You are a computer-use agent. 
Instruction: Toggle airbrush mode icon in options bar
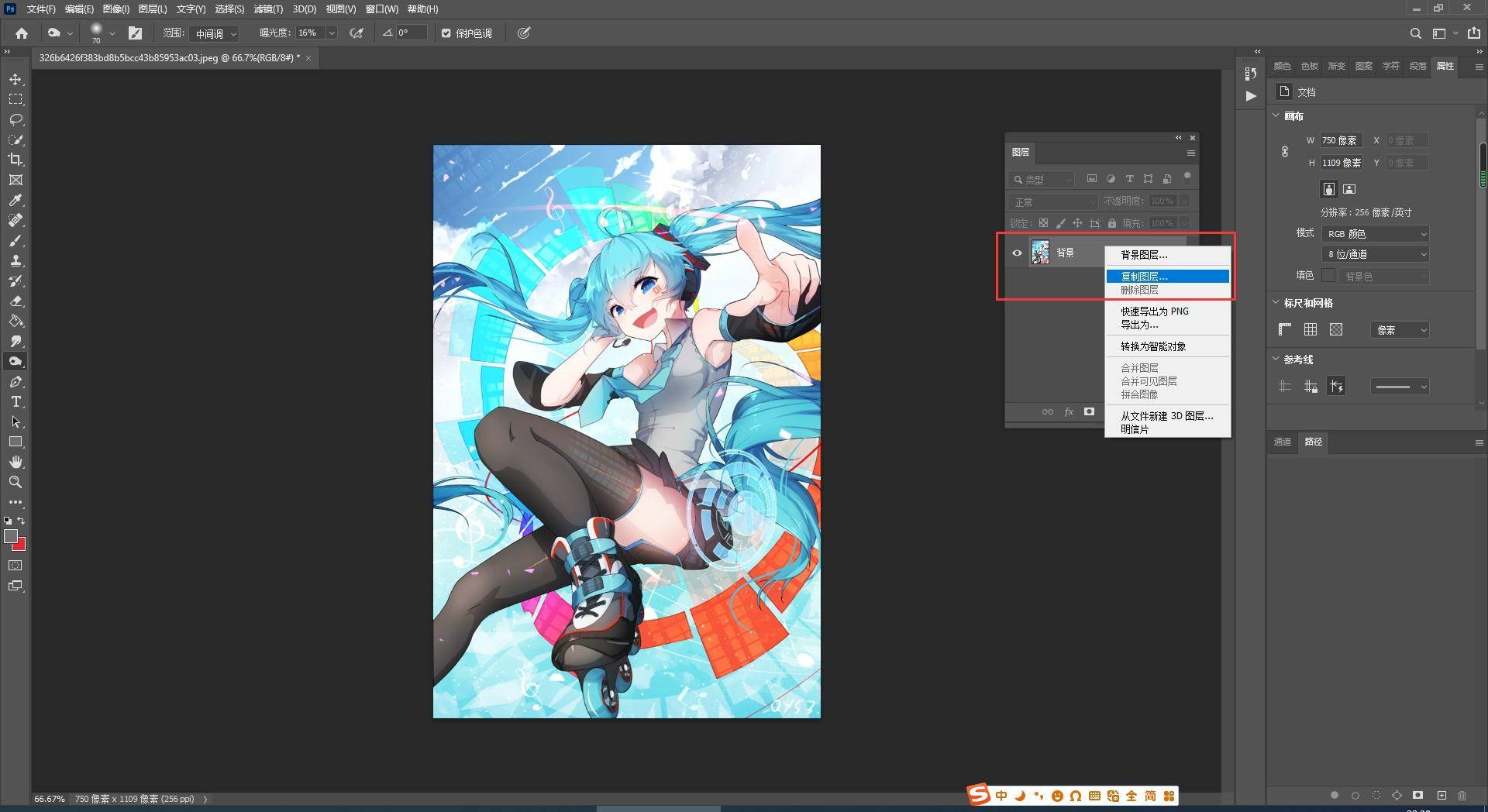tap(356, 33)
